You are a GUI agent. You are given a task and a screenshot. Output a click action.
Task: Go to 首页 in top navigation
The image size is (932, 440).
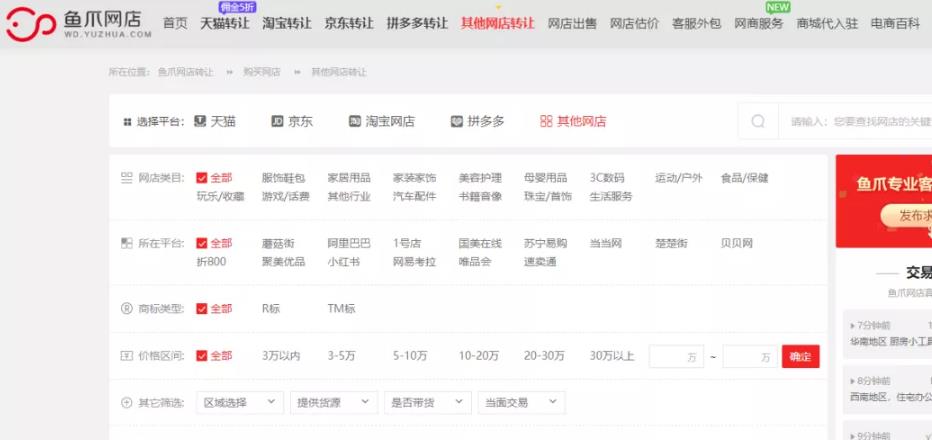click(175, 23)
